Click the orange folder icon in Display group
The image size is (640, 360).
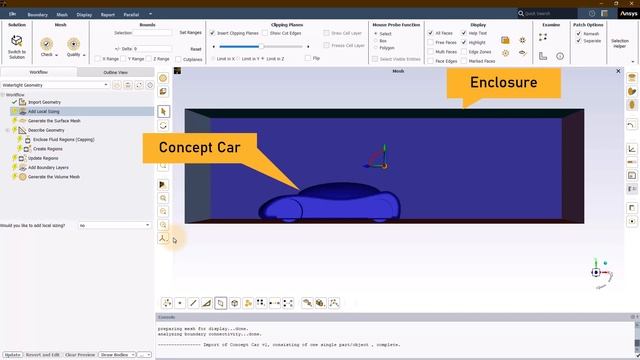(x=505, y=40)
